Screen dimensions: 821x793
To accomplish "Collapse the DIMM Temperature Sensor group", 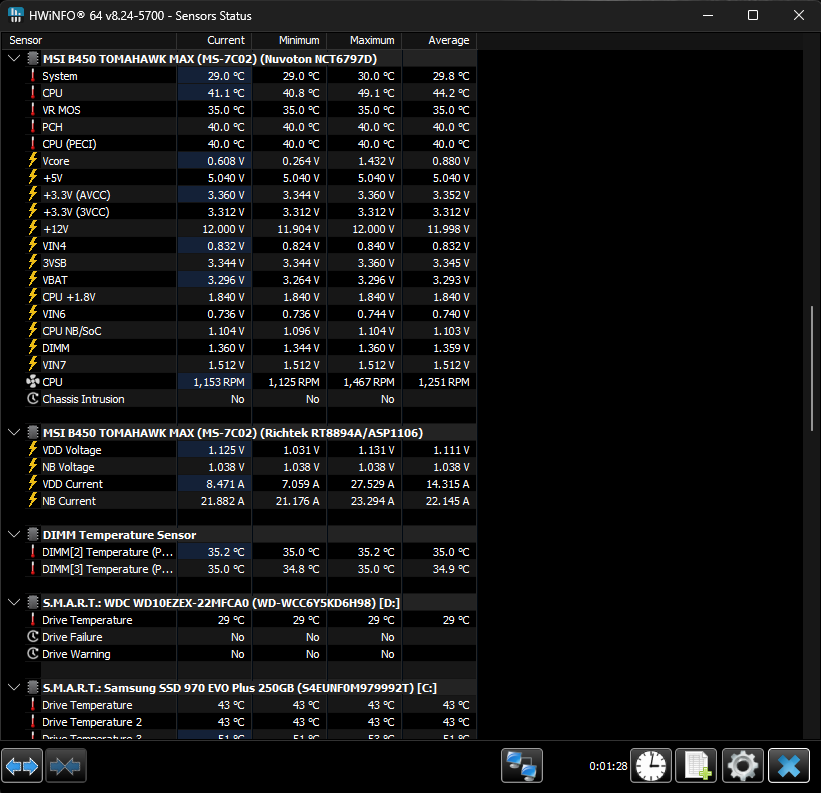I will (x=14, y=534).
